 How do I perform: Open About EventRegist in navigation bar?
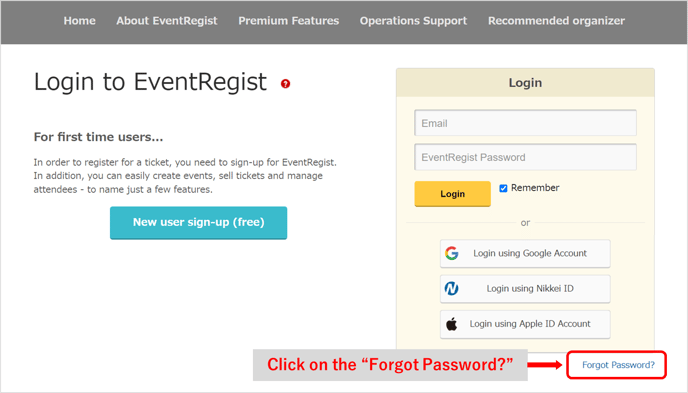pyautogui.click(x=167, y=21)
